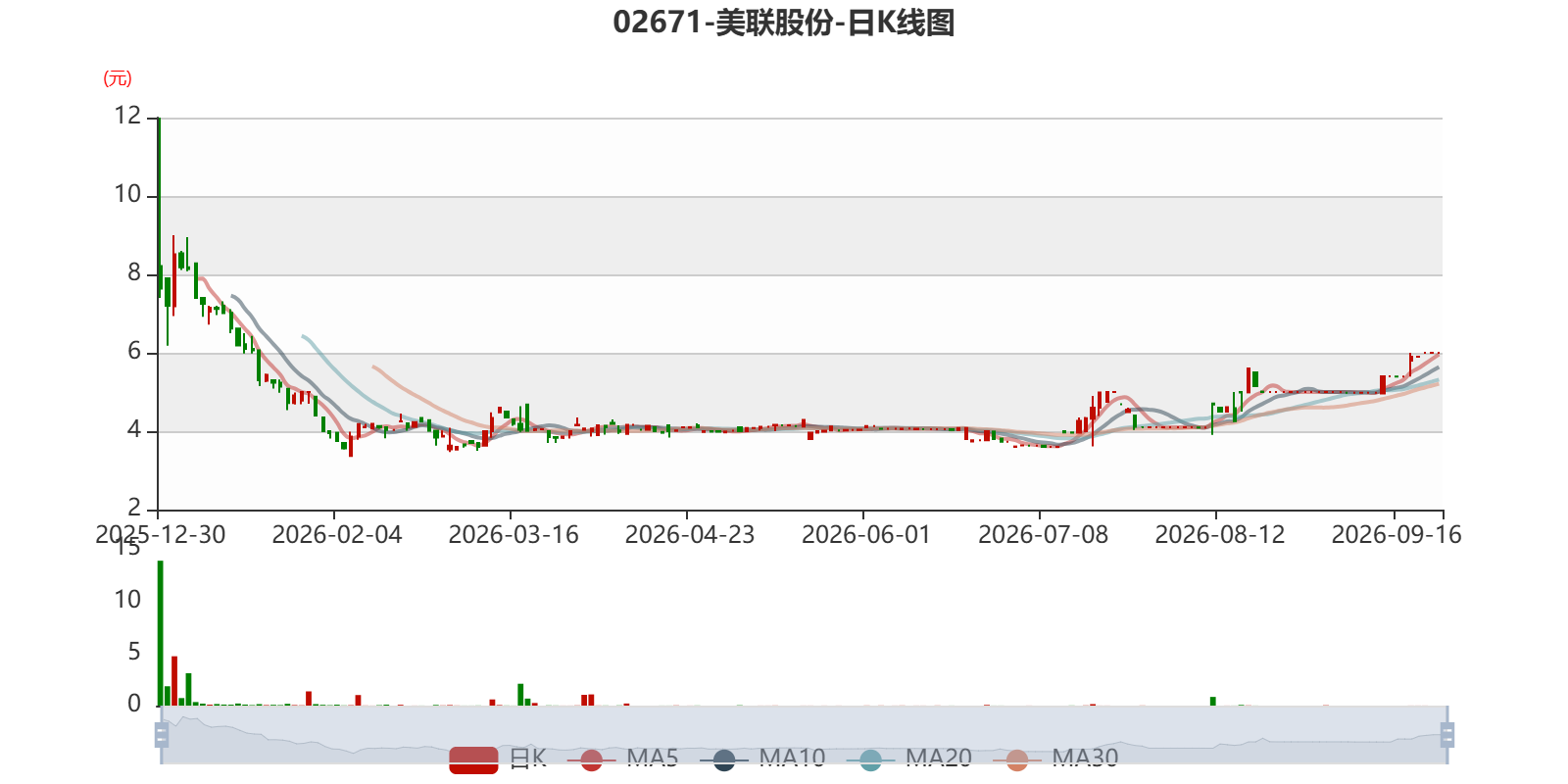Image resolution: width=1568 pixels, height=784 pixels.
Task: Click the 2026-07-08 date axis label
Action: (x=1043, y=534)
